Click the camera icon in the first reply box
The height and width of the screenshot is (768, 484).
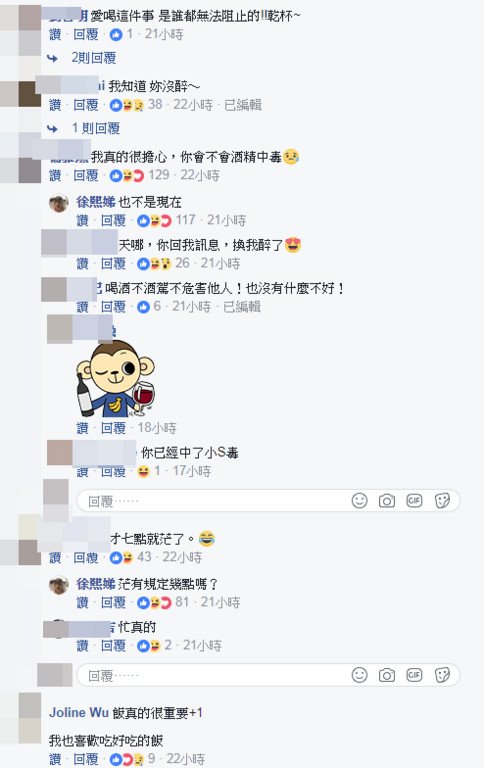click(x=387, y=501)
